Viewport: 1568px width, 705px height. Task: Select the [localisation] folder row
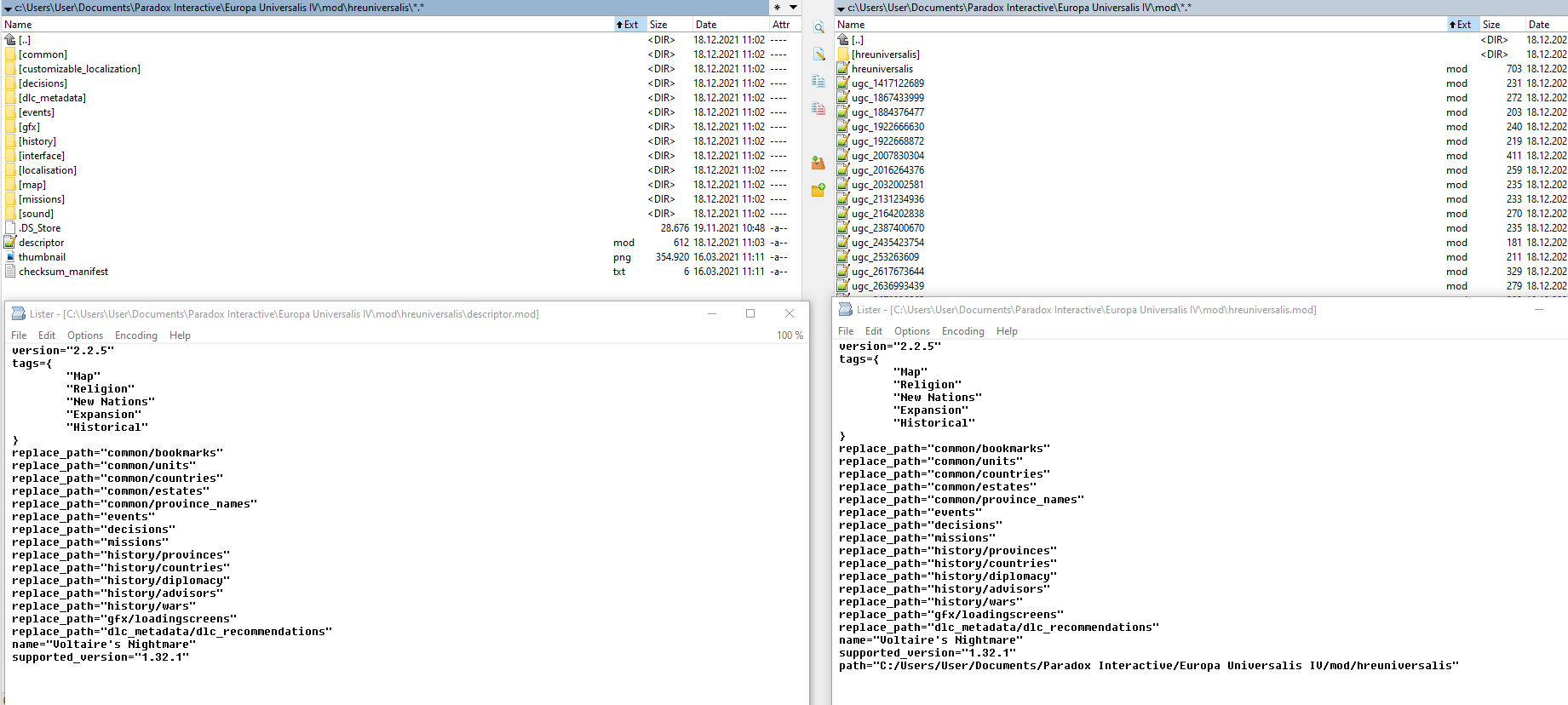click(x=400, y=170)
